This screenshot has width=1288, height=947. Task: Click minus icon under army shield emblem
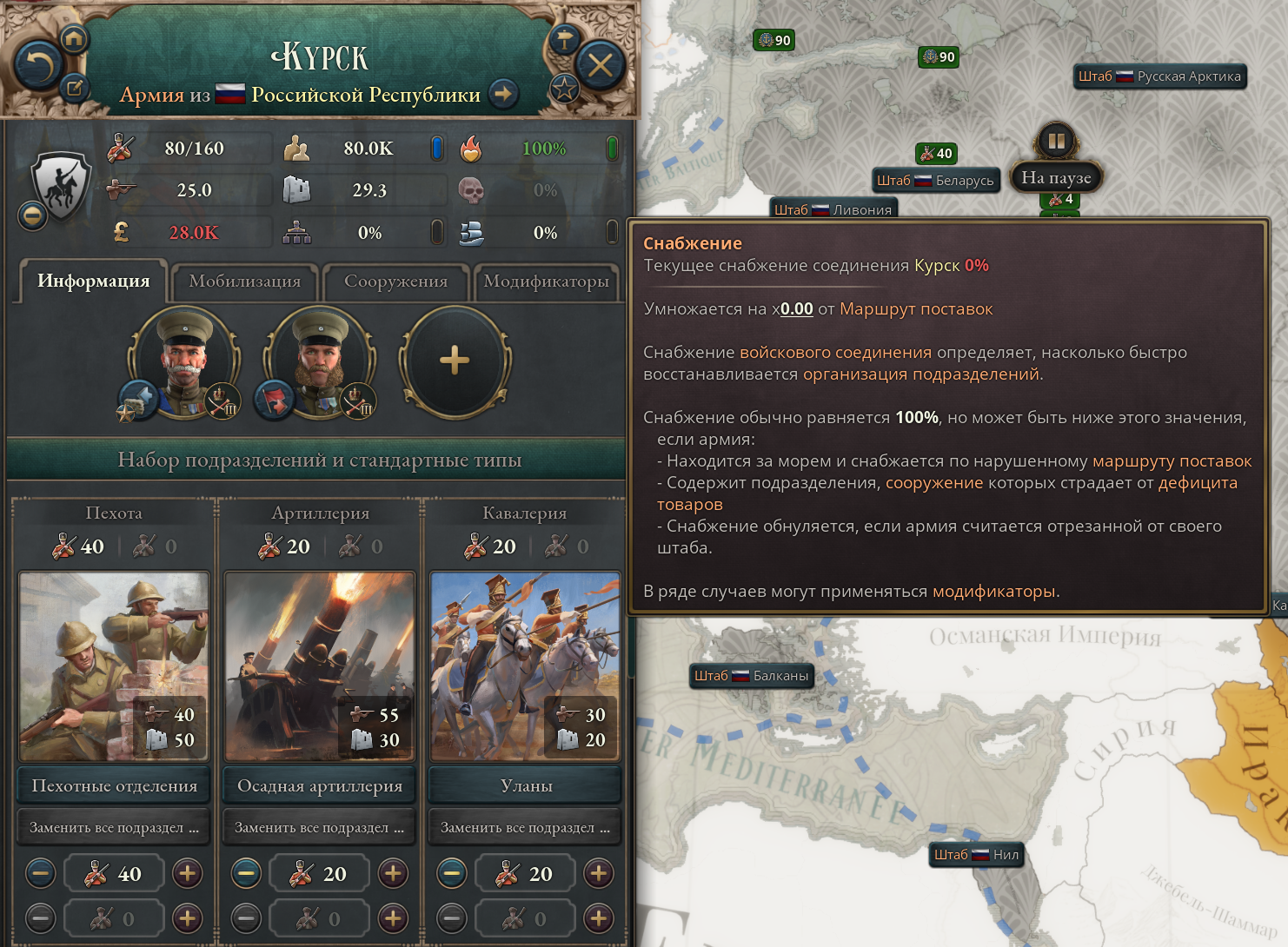tap(33, 215)
